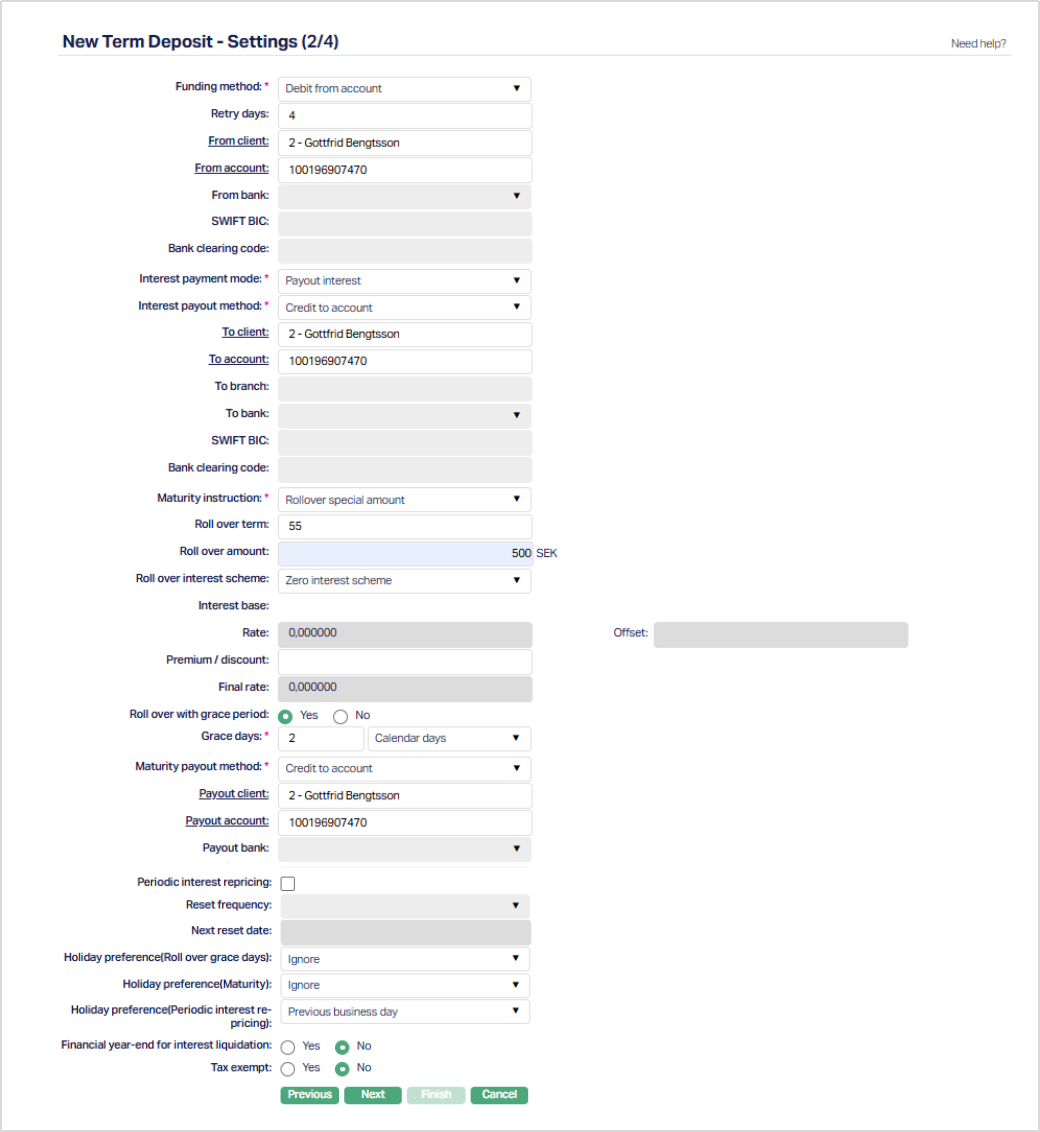Image resolution: width=1040 pixels, height=1132 pixels.
Task: Click the Premium / discount input field
Action: pos(404,662)
